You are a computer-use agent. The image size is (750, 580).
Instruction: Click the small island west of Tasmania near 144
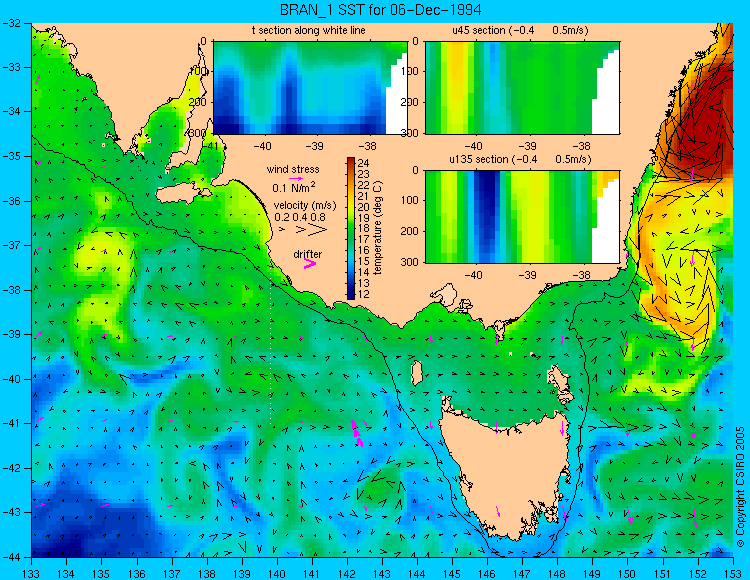[417, 373]
